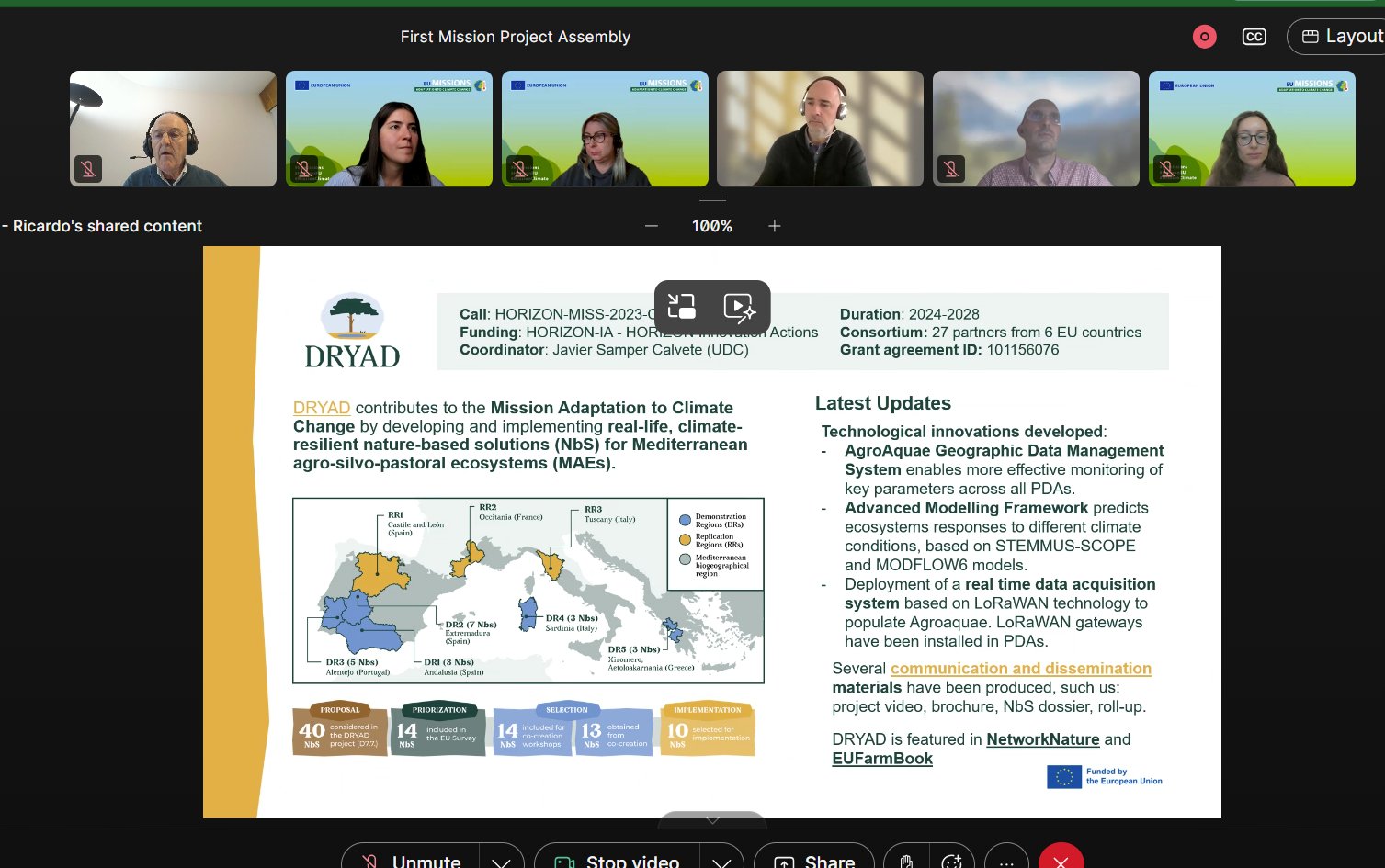The image size is (1385, 868).
Task: Select the third participant tile, blonde woman with glasses
Action: point(605,129)
